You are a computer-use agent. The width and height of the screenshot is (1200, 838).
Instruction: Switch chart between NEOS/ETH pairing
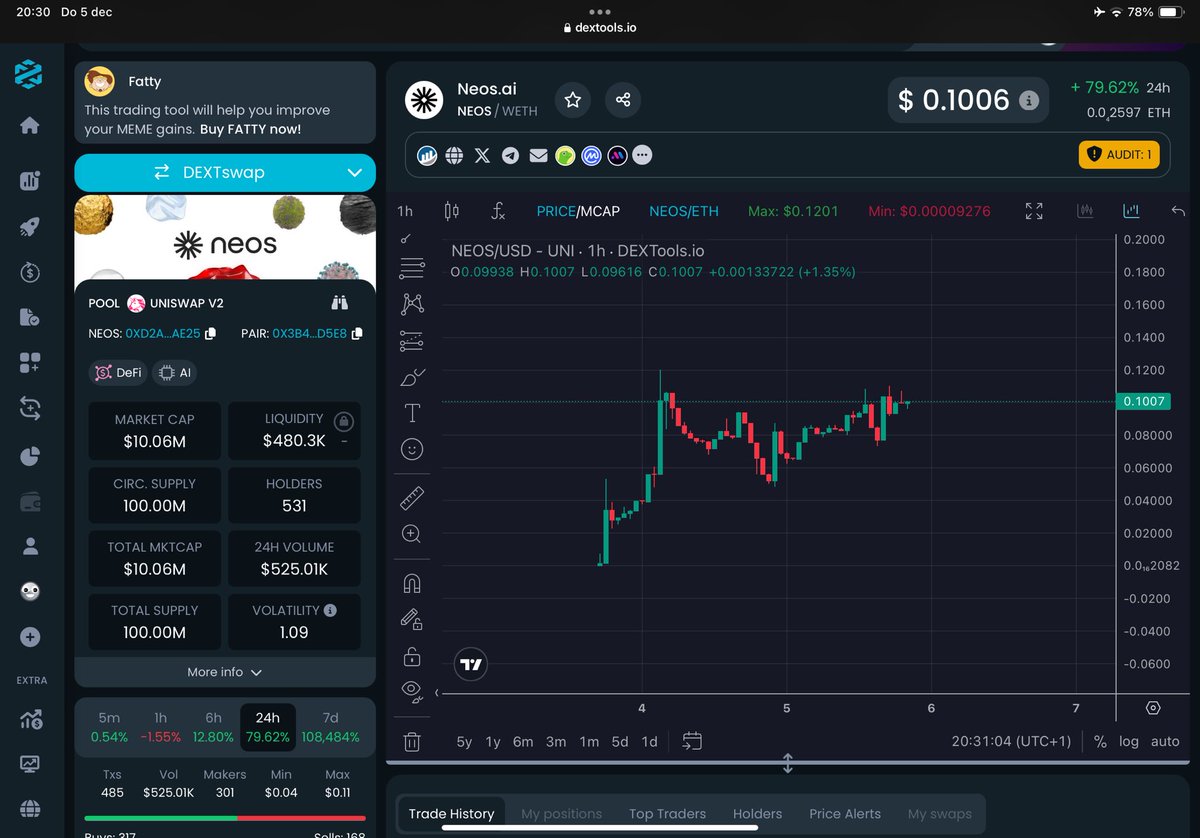coord(684,211)
